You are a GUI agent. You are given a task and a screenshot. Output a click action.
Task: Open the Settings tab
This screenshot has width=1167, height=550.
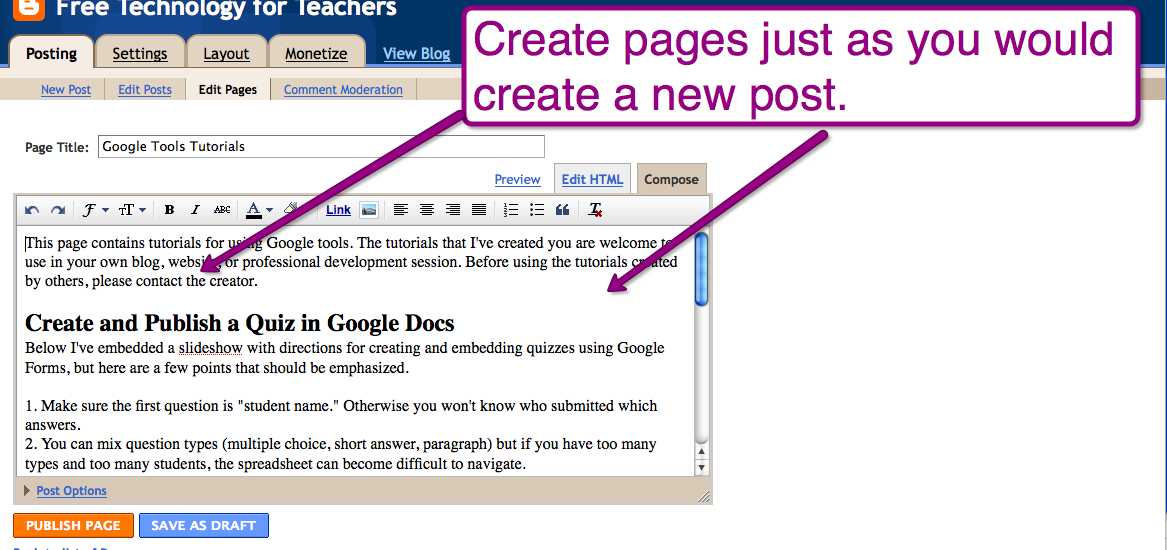(x=140, y=54)
